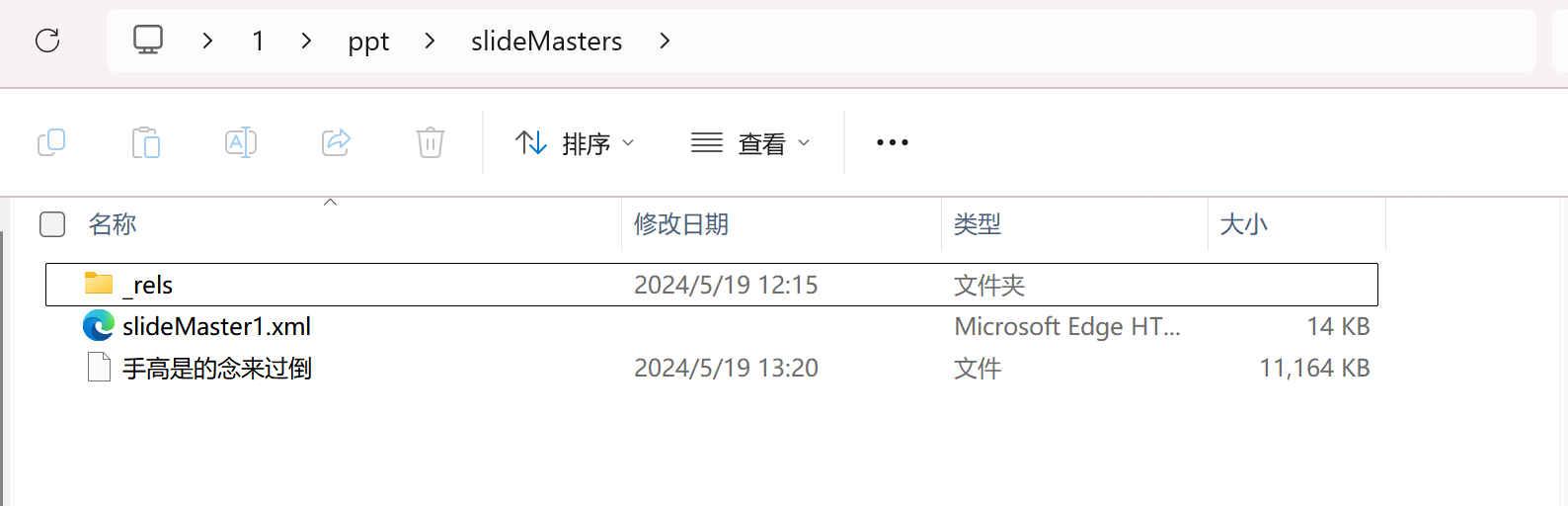1568x506 pixels.
Task: Open the 查看 view dropdown
Action: [750, 143]
